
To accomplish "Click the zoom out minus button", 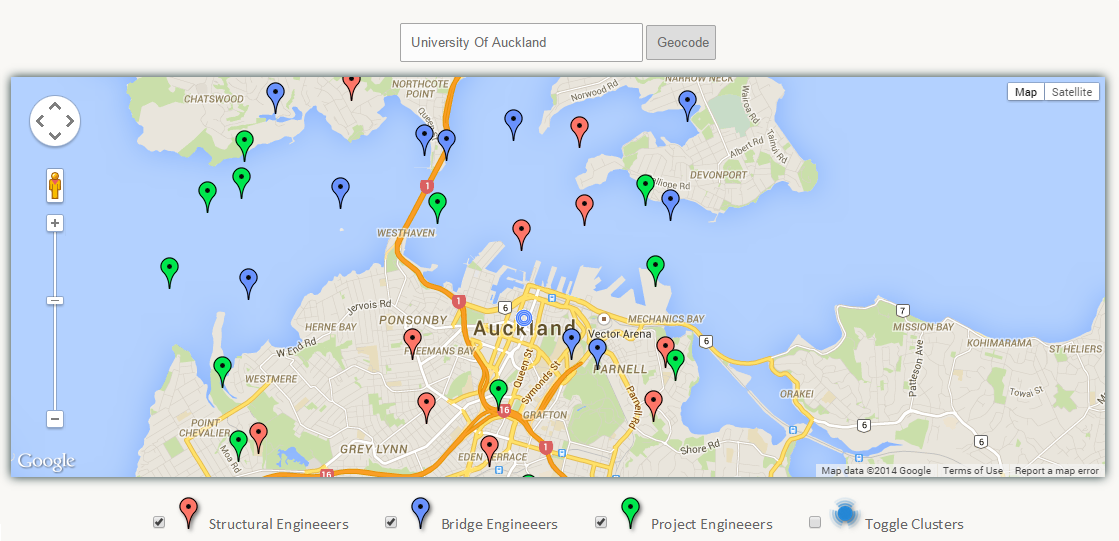I will (x=56, y=419).
